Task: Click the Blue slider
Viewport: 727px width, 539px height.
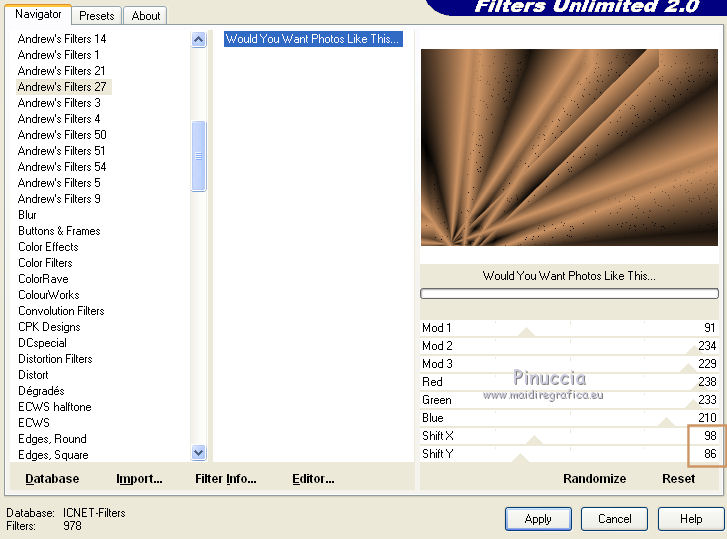Action: tap(569, 418)
